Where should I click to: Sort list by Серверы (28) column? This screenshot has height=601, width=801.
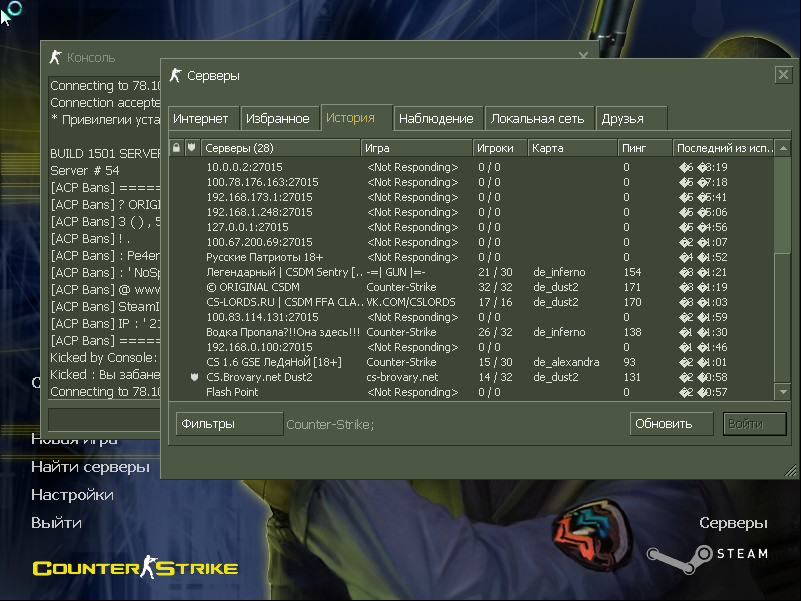pyautogui.click(x=281, y=148)
